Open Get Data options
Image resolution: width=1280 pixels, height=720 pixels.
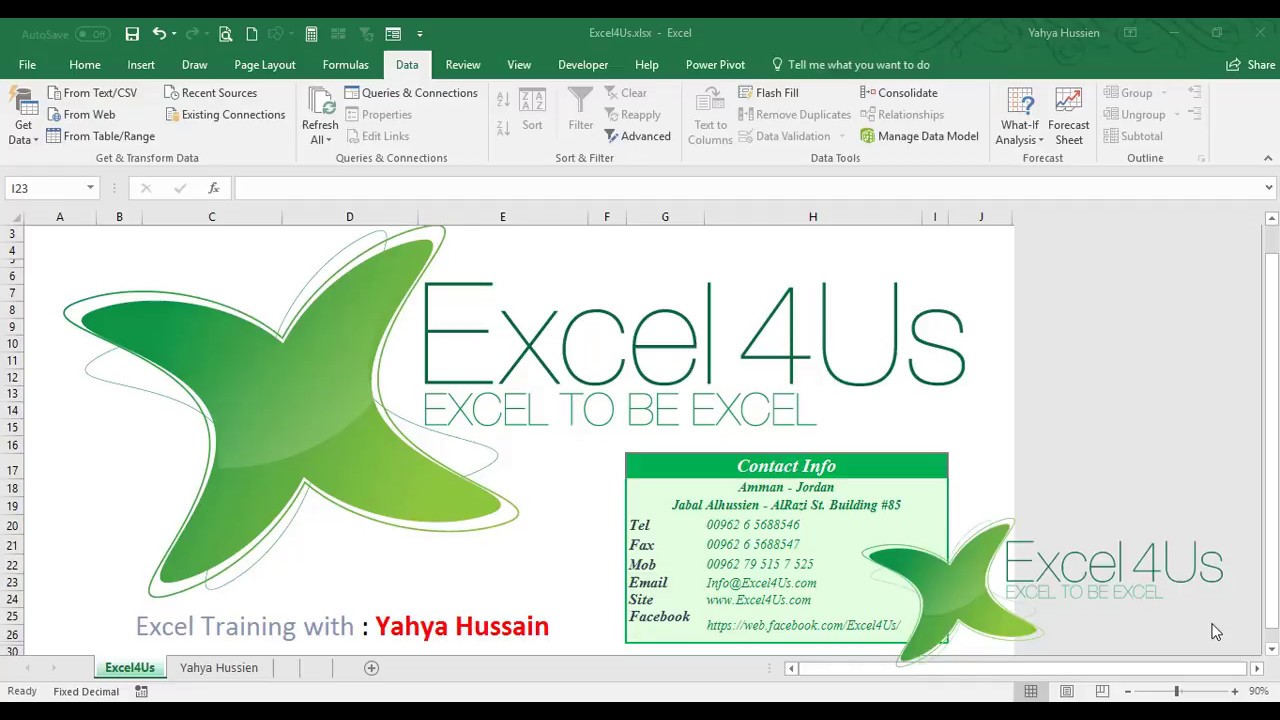(23, 117)
